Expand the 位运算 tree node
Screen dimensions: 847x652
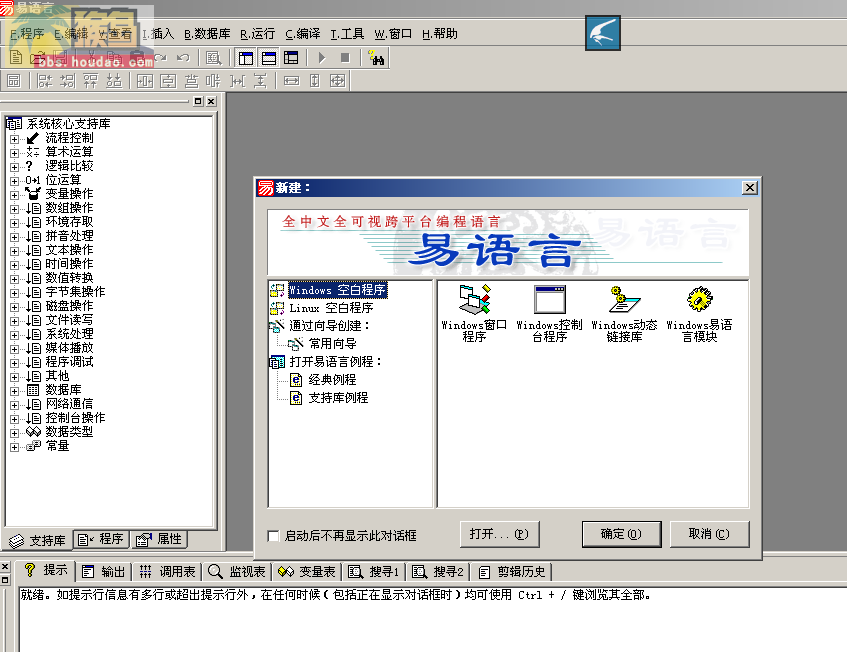point(15,181)
